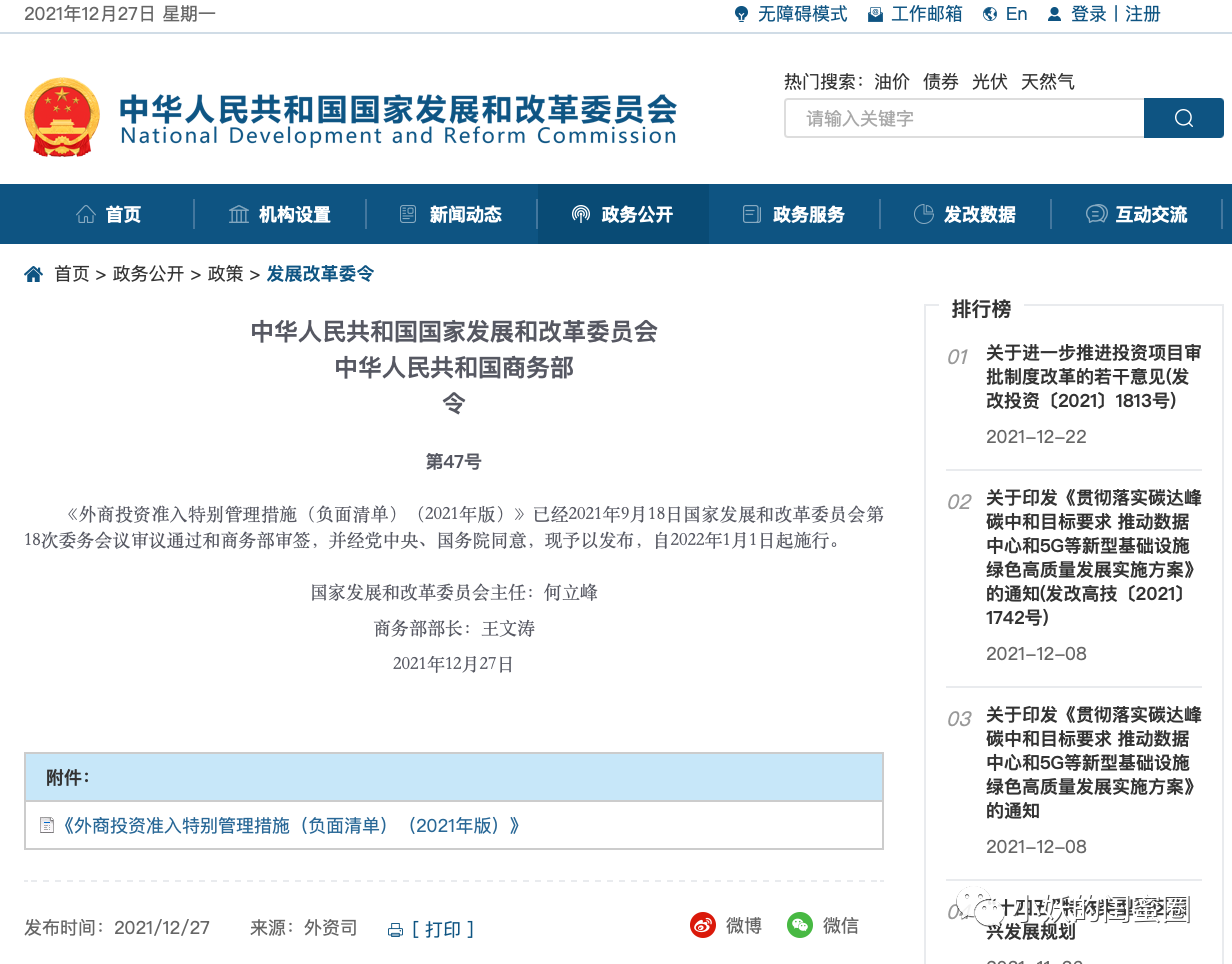The image size is (1232, 964).
Task: Click hot search term 天然气
Action: click(1047, 82)
